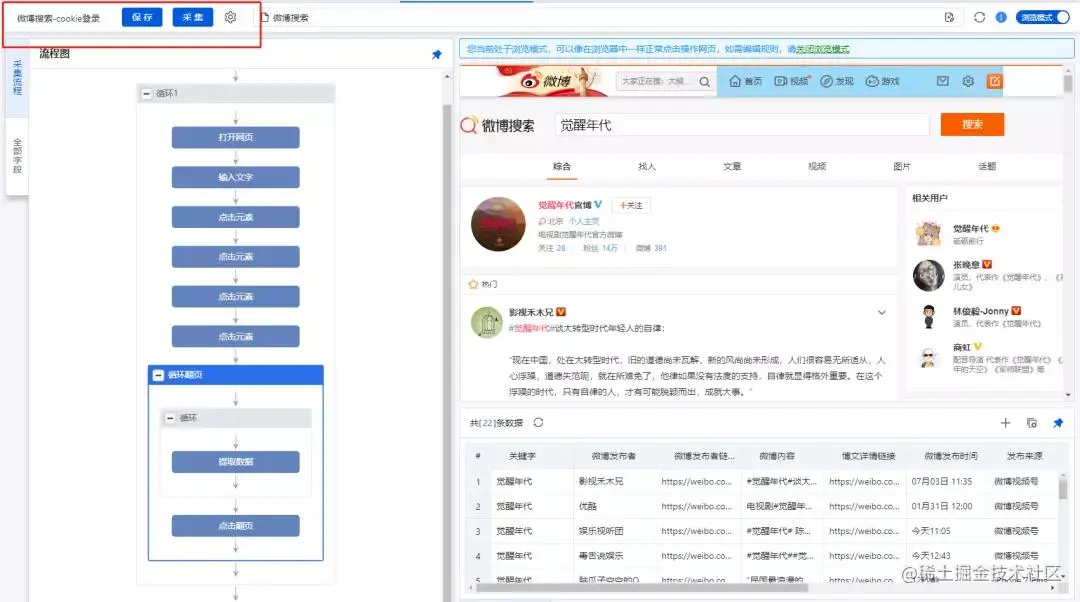
Task: Click the magnifier icon in Weibo header
Action: pos(705,81)
